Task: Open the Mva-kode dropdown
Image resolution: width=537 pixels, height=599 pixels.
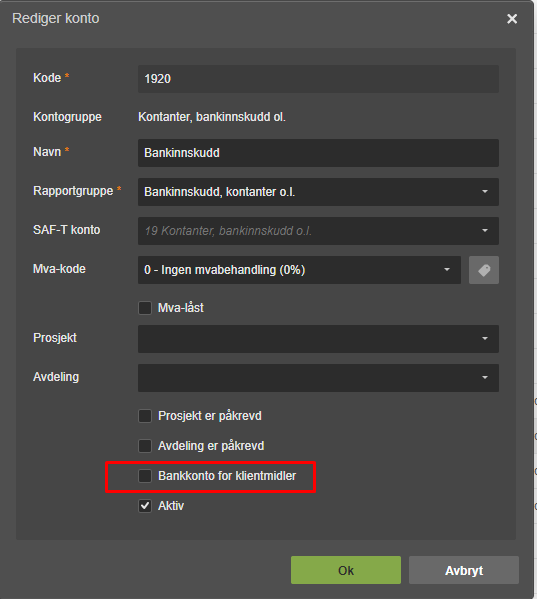Action: point(299,270)
